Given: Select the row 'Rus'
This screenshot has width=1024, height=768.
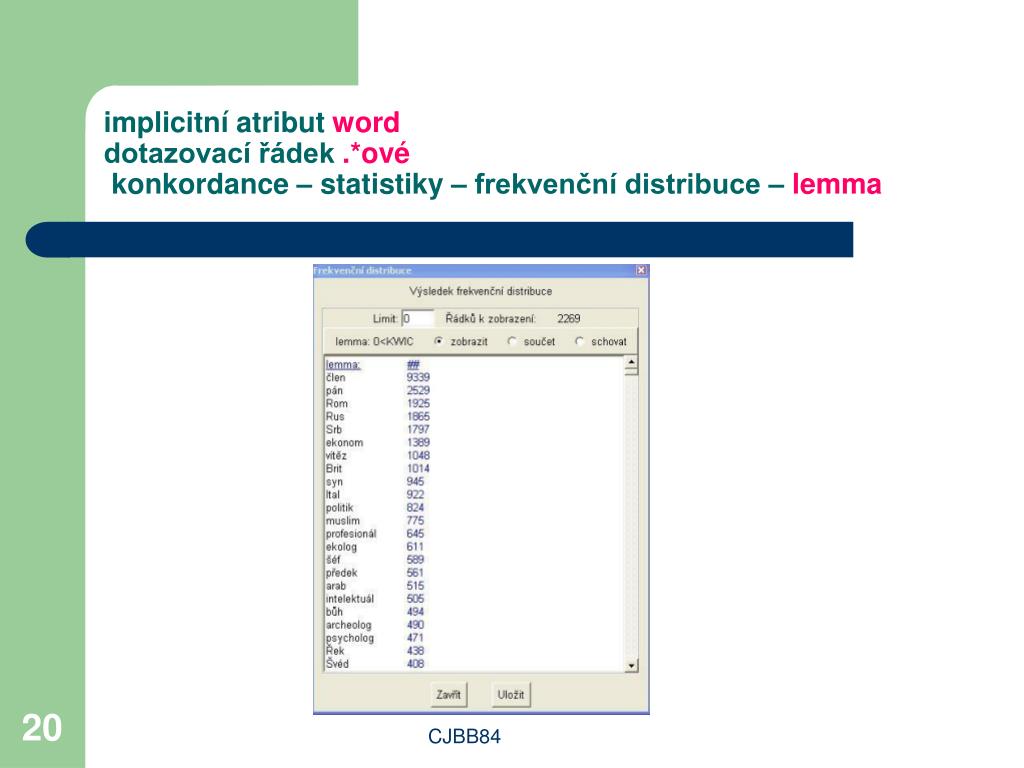Looking at the screenshot, I should [377, 417].
